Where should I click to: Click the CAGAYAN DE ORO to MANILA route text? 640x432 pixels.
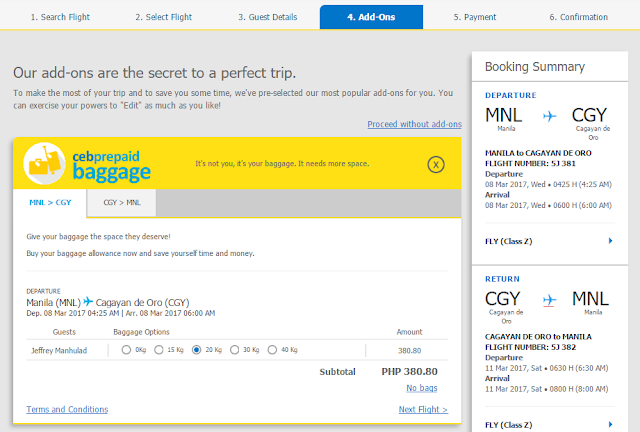pos(538,337)
